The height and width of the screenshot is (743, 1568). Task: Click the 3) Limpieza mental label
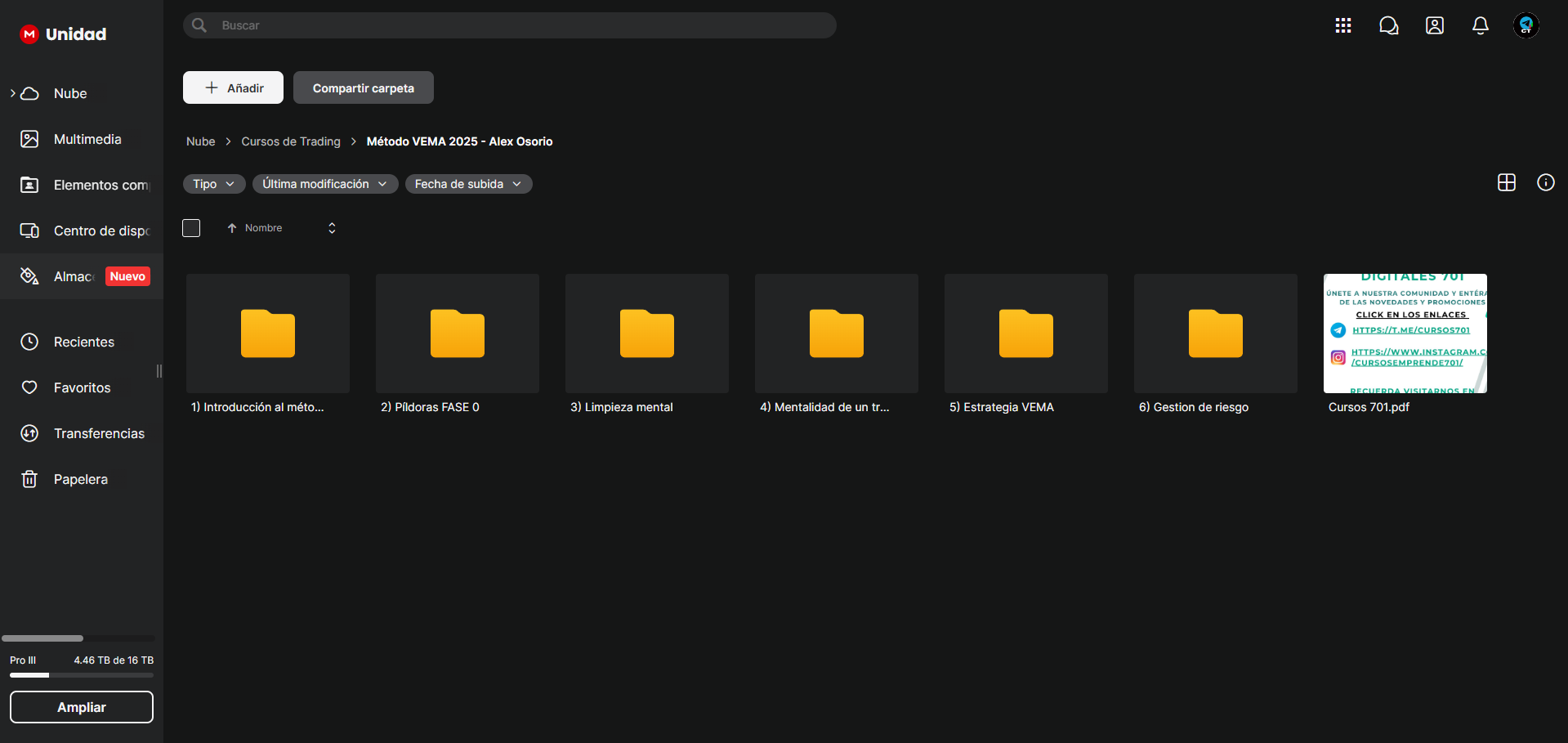tap(622, 407)
